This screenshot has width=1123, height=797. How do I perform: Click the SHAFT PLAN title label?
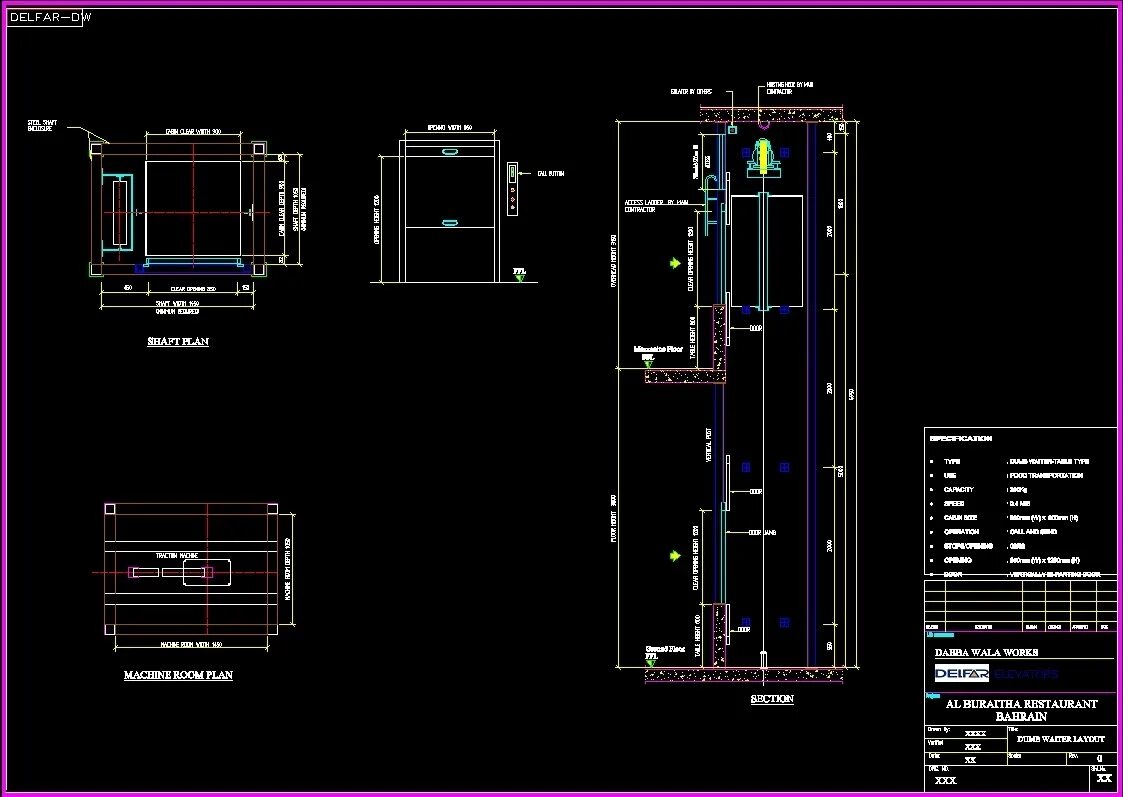click(x=177, y=341)
